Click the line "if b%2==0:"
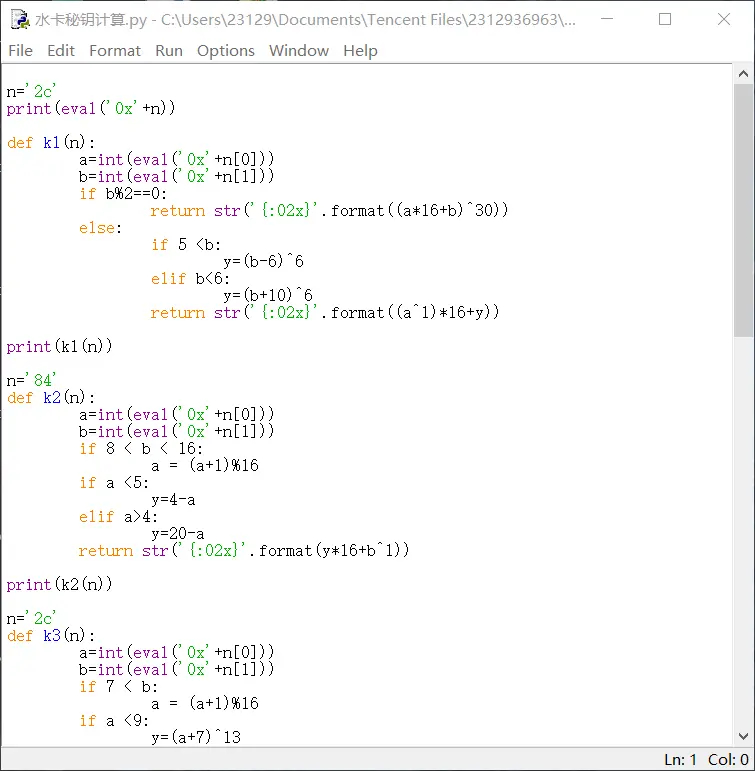The width and height of the screenshot is (755, 771). click(123, 193)
